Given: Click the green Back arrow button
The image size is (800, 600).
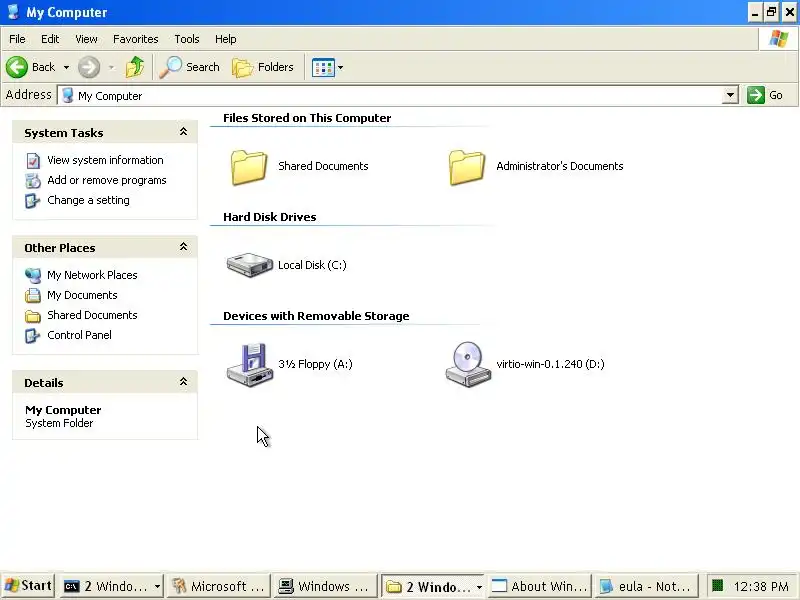Looking at the screenshot, I should 17,67.
